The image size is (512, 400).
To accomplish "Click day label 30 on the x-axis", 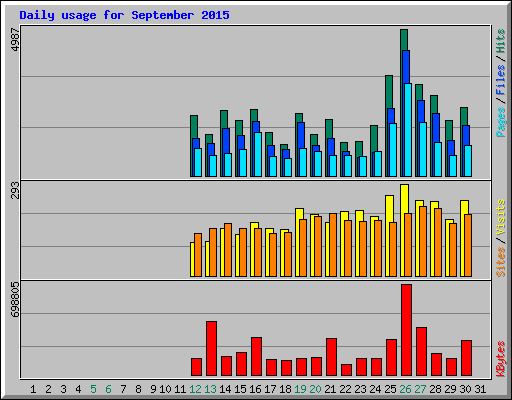I will pos(466,389).
